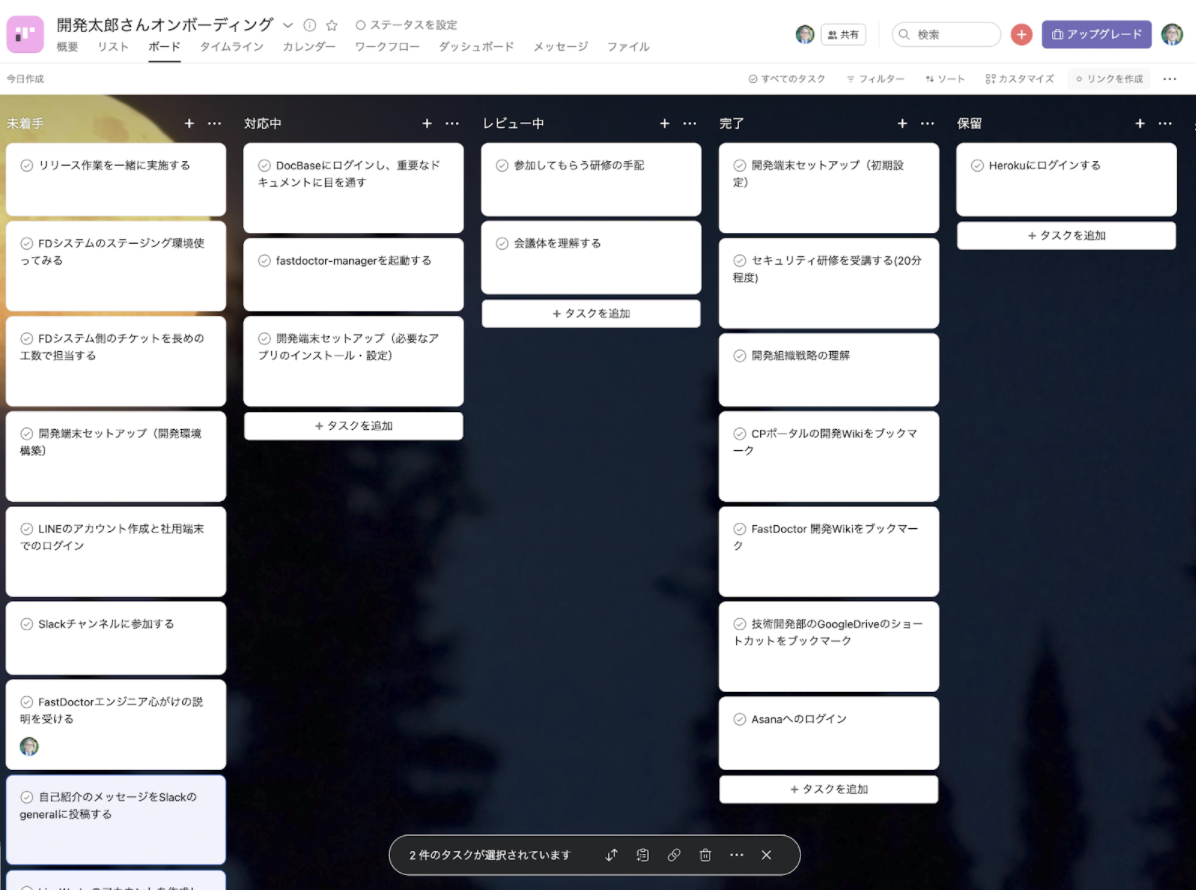Click 未着手 column header title
The height and width of the screenshot is (890, 1196).
tap(25, 124)
